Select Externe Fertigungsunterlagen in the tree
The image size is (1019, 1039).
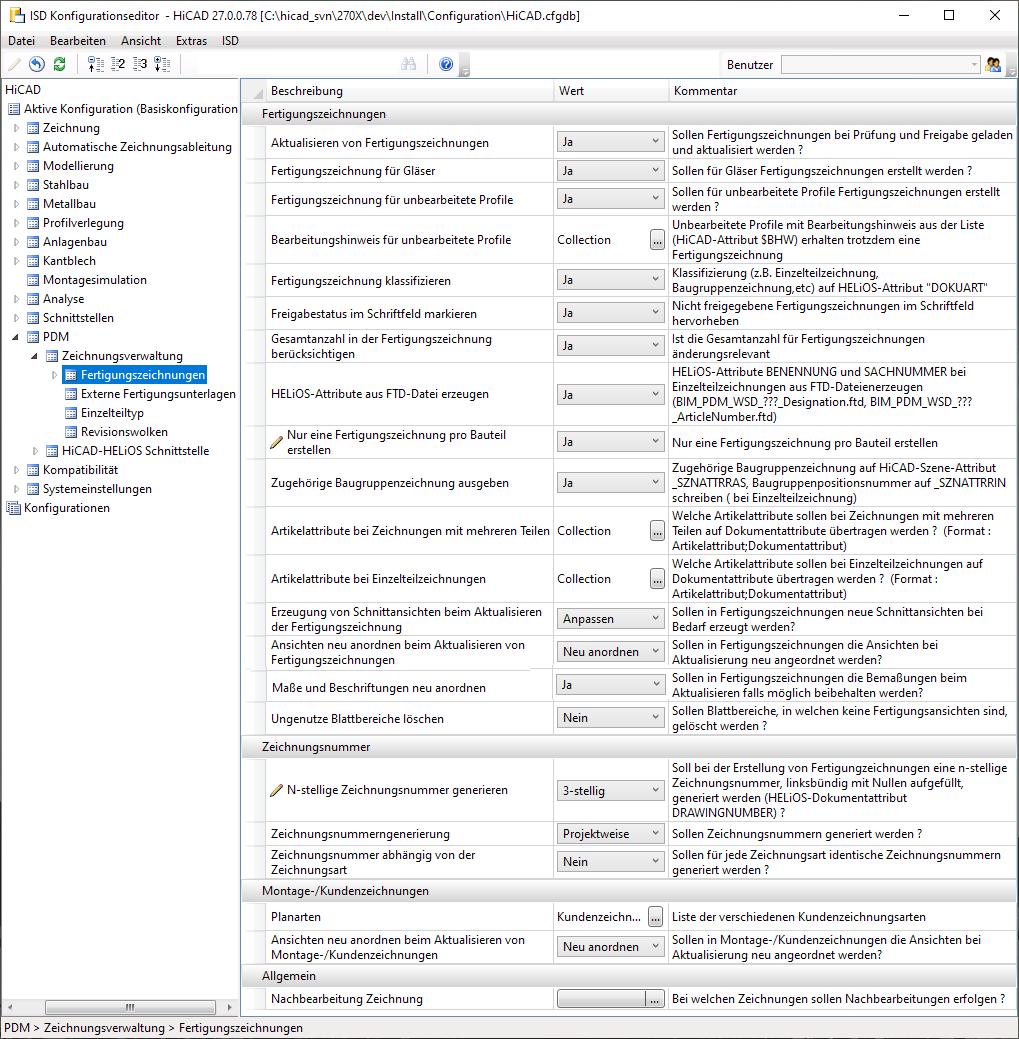(x=158, y=394)
